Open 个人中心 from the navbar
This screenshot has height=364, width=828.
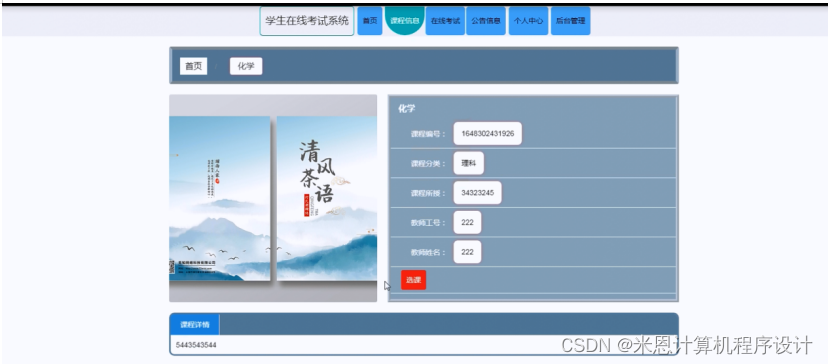click(528, 21)
